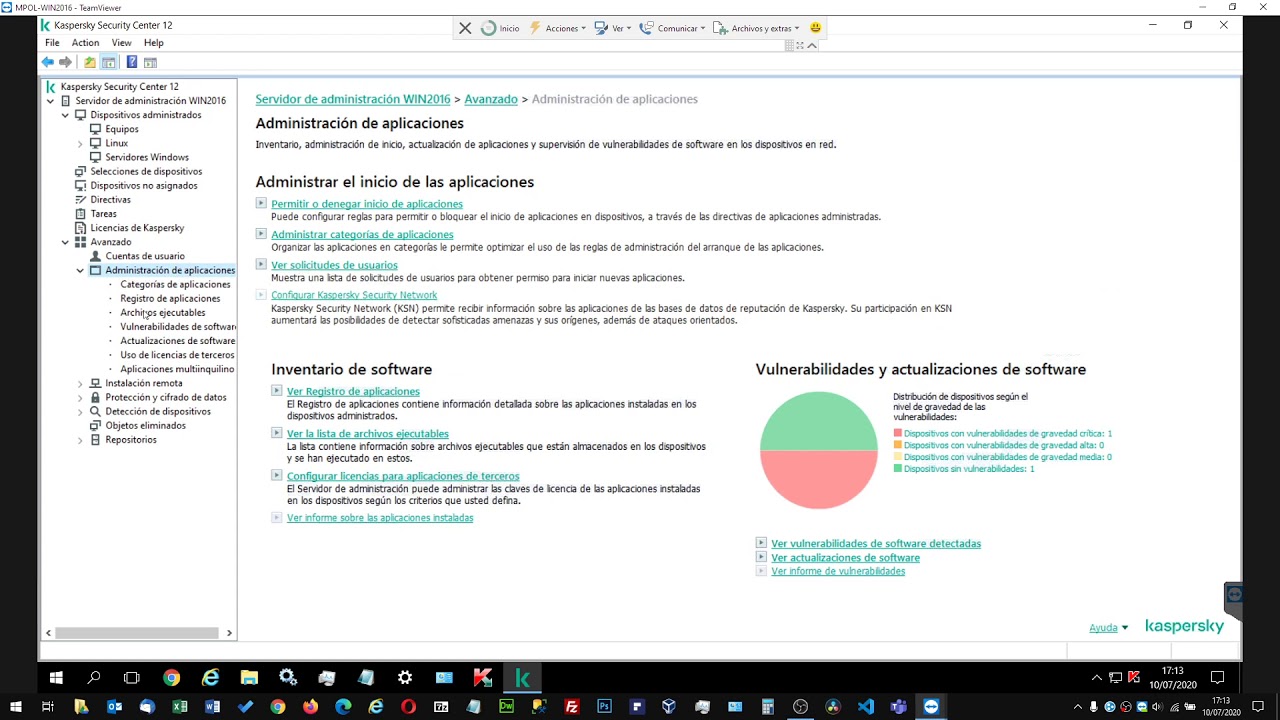Image resolution: width=1280 pixels, height=720 pixels.
Task: Select Objetos eliminados tree item
Action: click(x=145, y=425)
